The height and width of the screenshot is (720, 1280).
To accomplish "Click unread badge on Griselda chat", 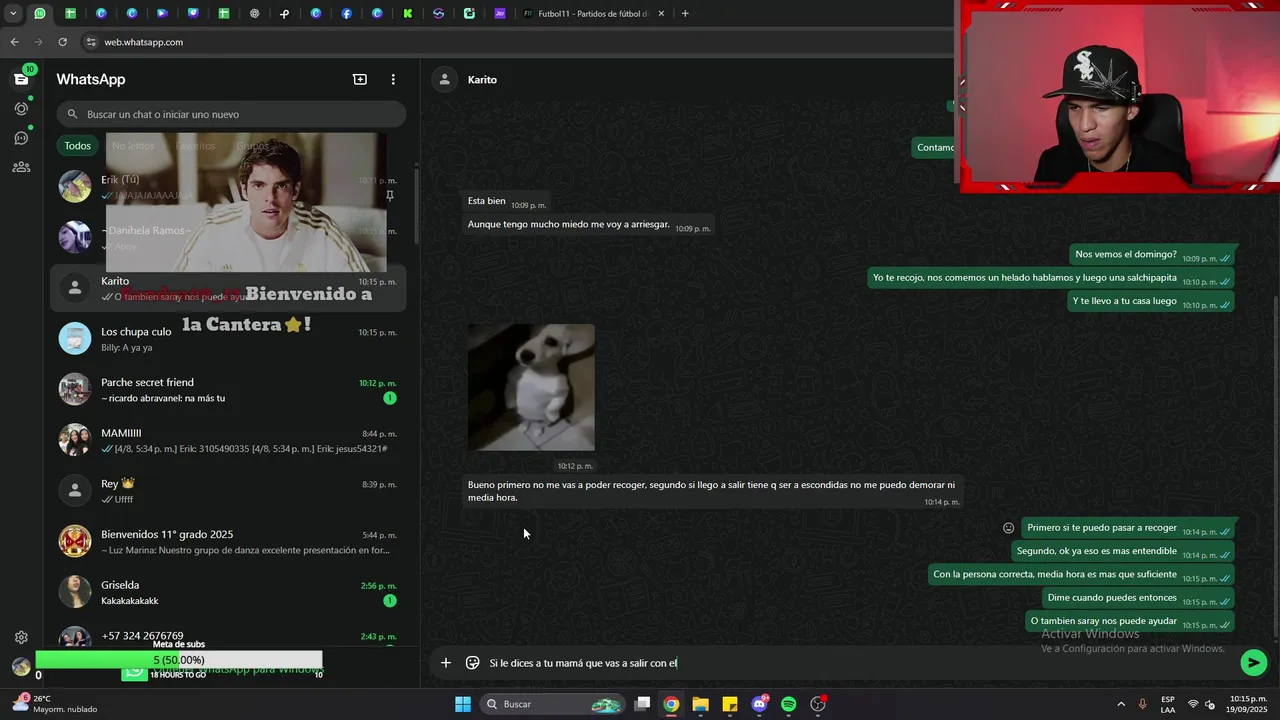I will pyautogui.click(x=390, y=601).
